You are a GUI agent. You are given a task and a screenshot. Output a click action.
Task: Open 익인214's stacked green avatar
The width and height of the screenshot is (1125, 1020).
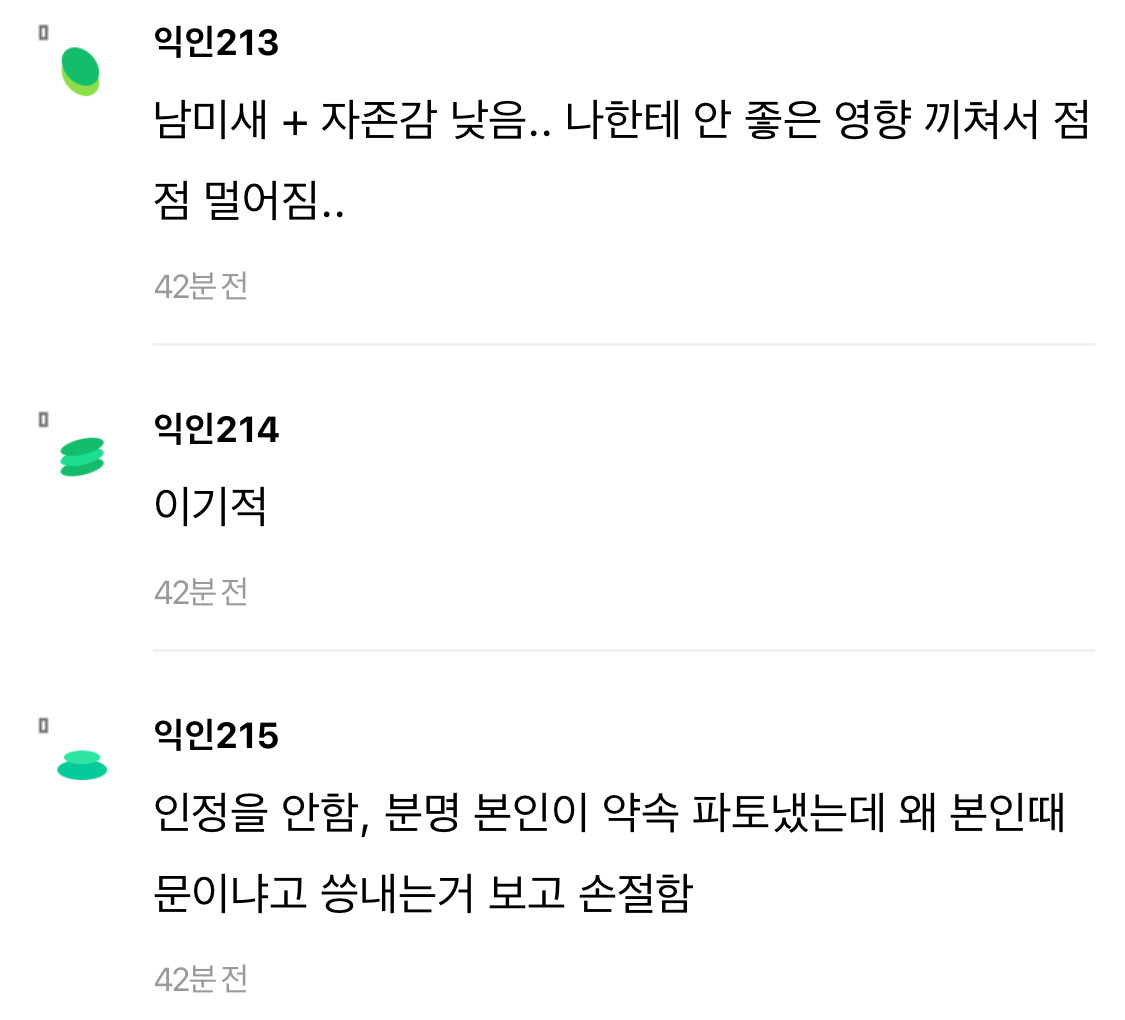[x=82, y=457]
